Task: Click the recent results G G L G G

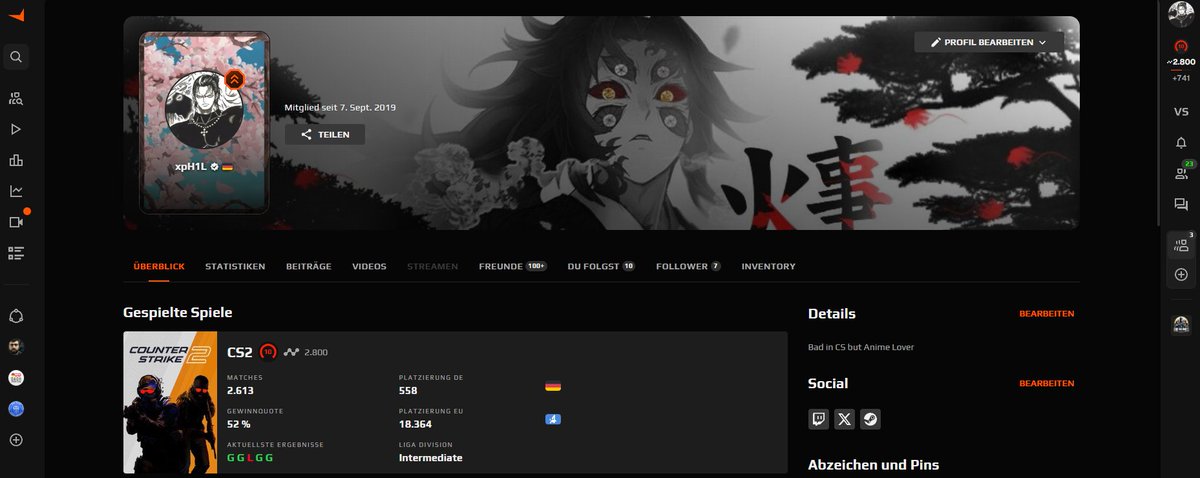Action: pos(250,457)
